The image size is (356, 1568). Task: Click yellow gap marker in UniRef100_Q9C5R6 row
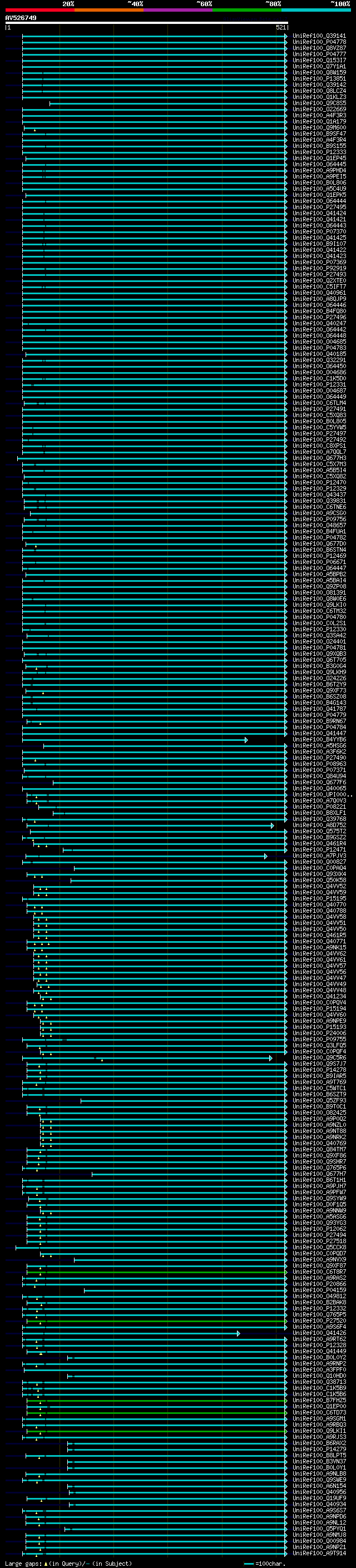pyautogui.click(x=102, y=1060)
